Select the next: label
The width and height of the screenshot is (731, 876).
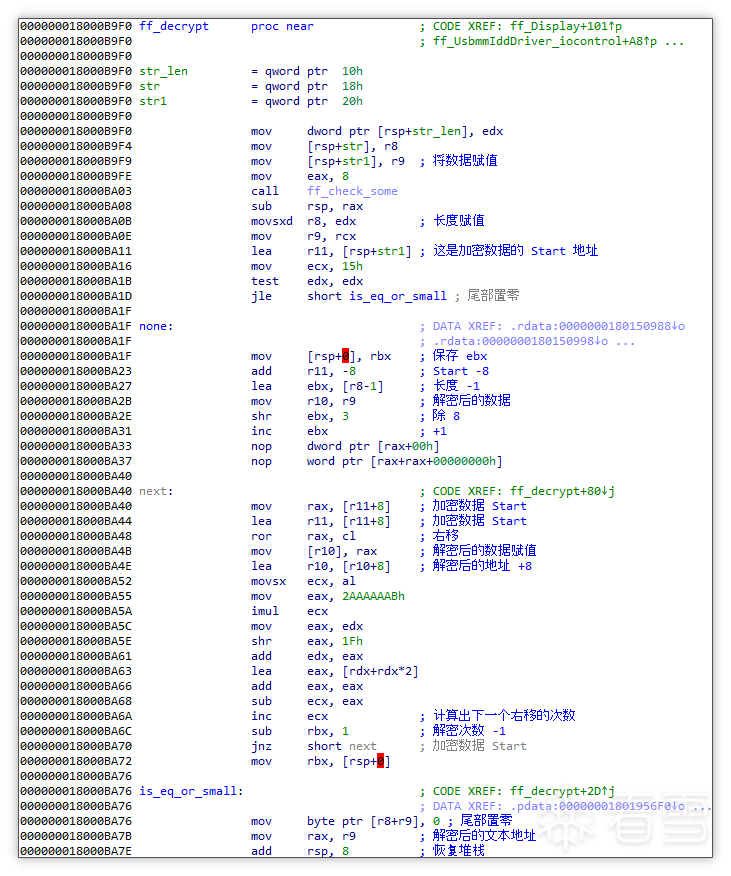click(156, 491)
